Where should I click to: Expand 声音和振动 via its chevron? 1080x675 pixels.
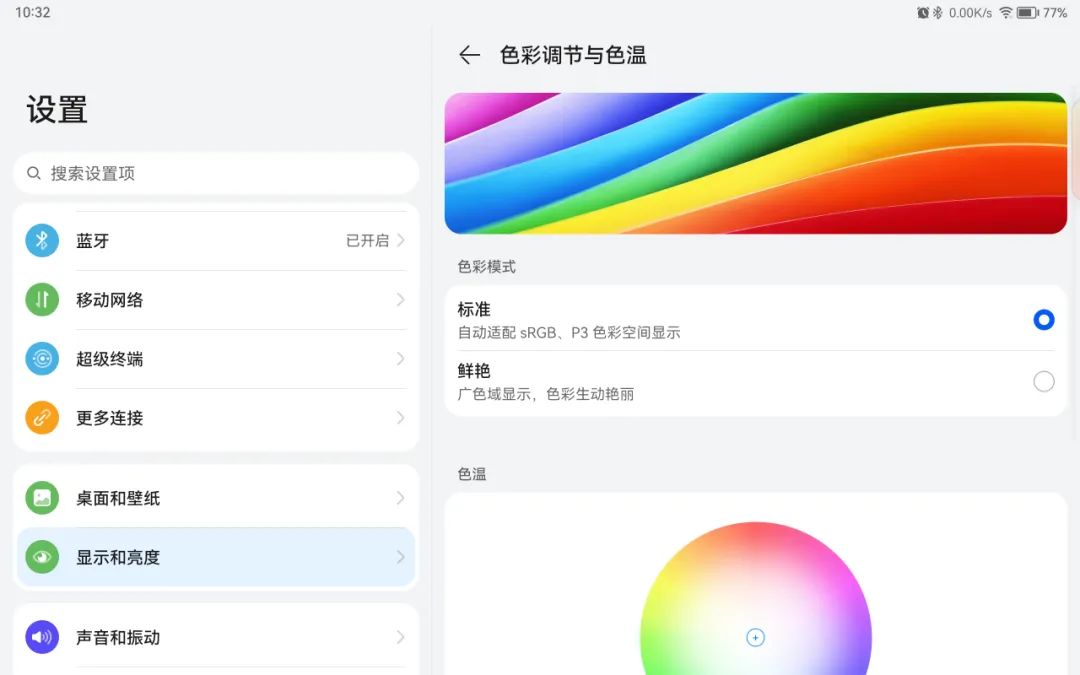tap(401, 636)
